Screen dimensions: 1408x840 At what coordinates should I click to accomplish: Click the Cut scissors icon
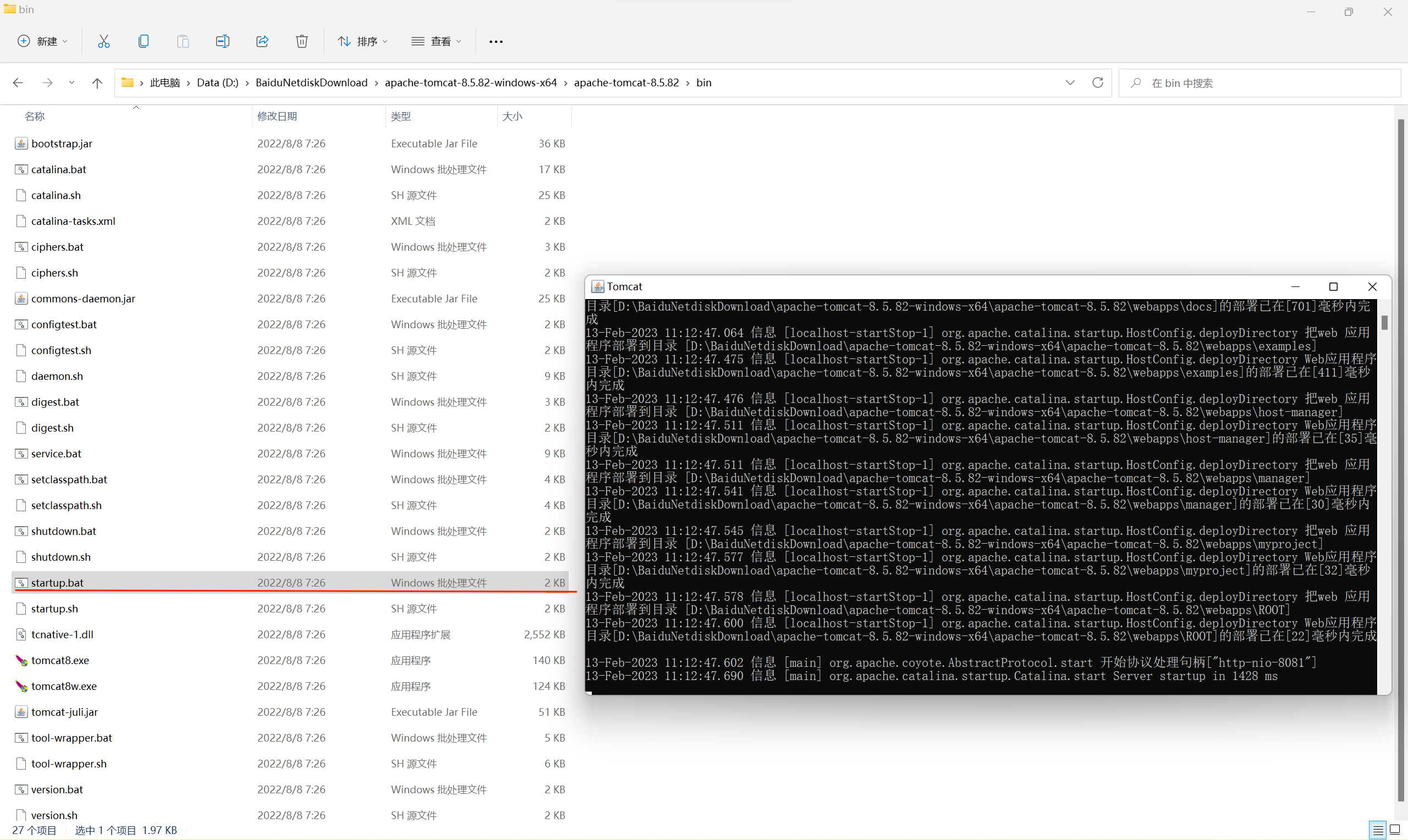(103, 41)
